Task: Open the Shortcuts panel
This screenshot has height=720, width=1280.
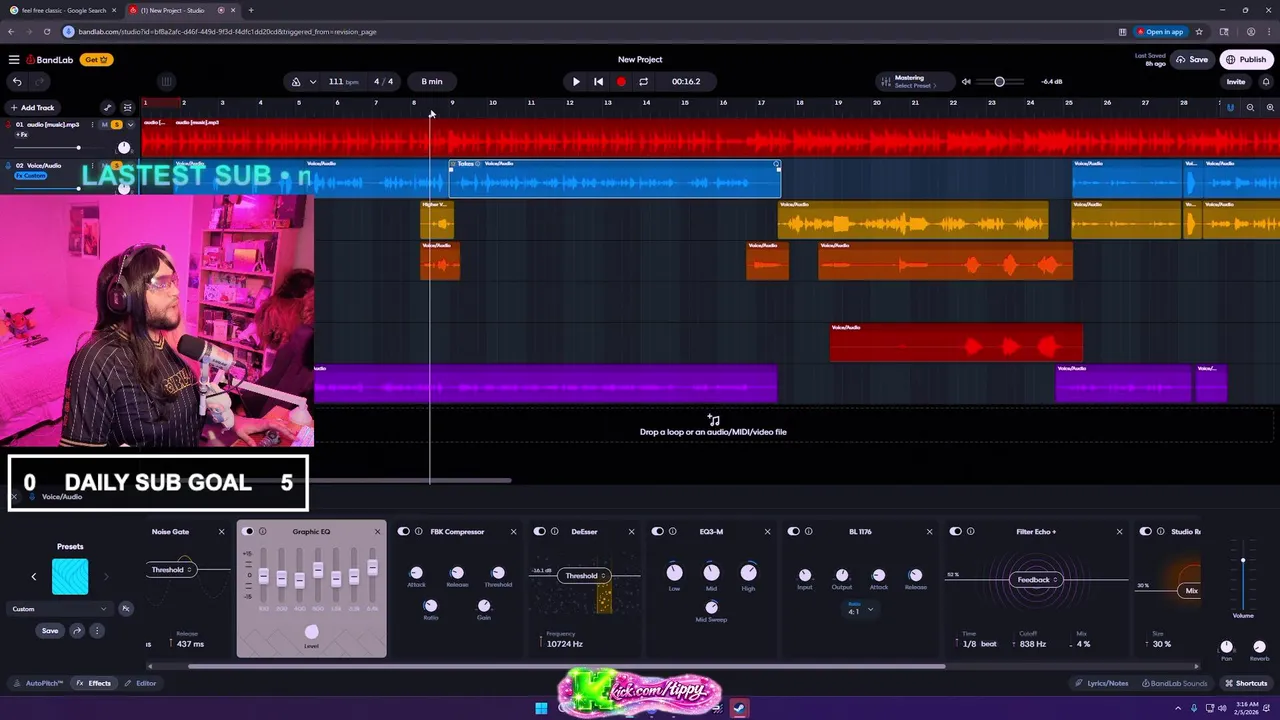Action: point(1245,683)
